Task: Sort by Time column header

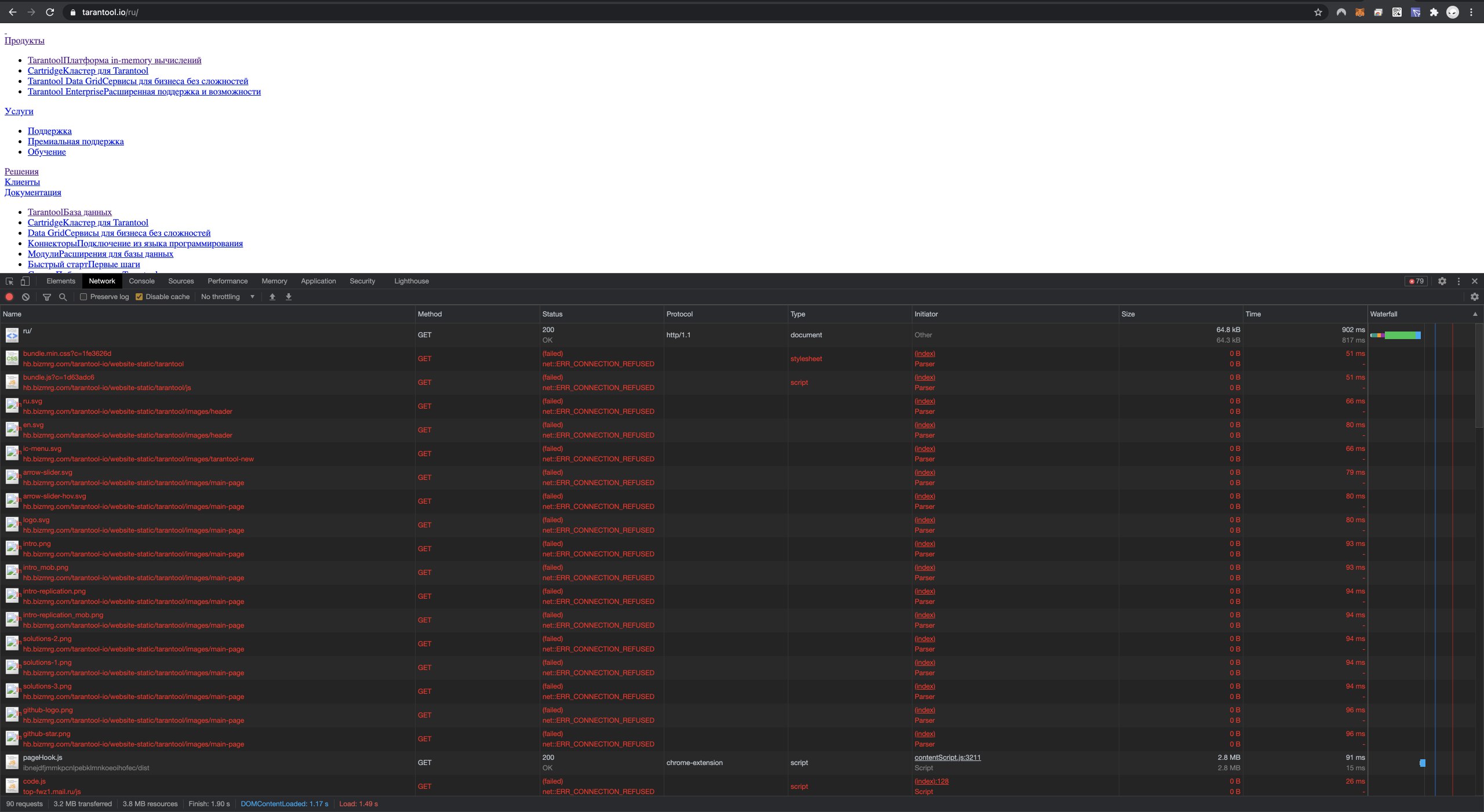Action: tap(1305, 314)
